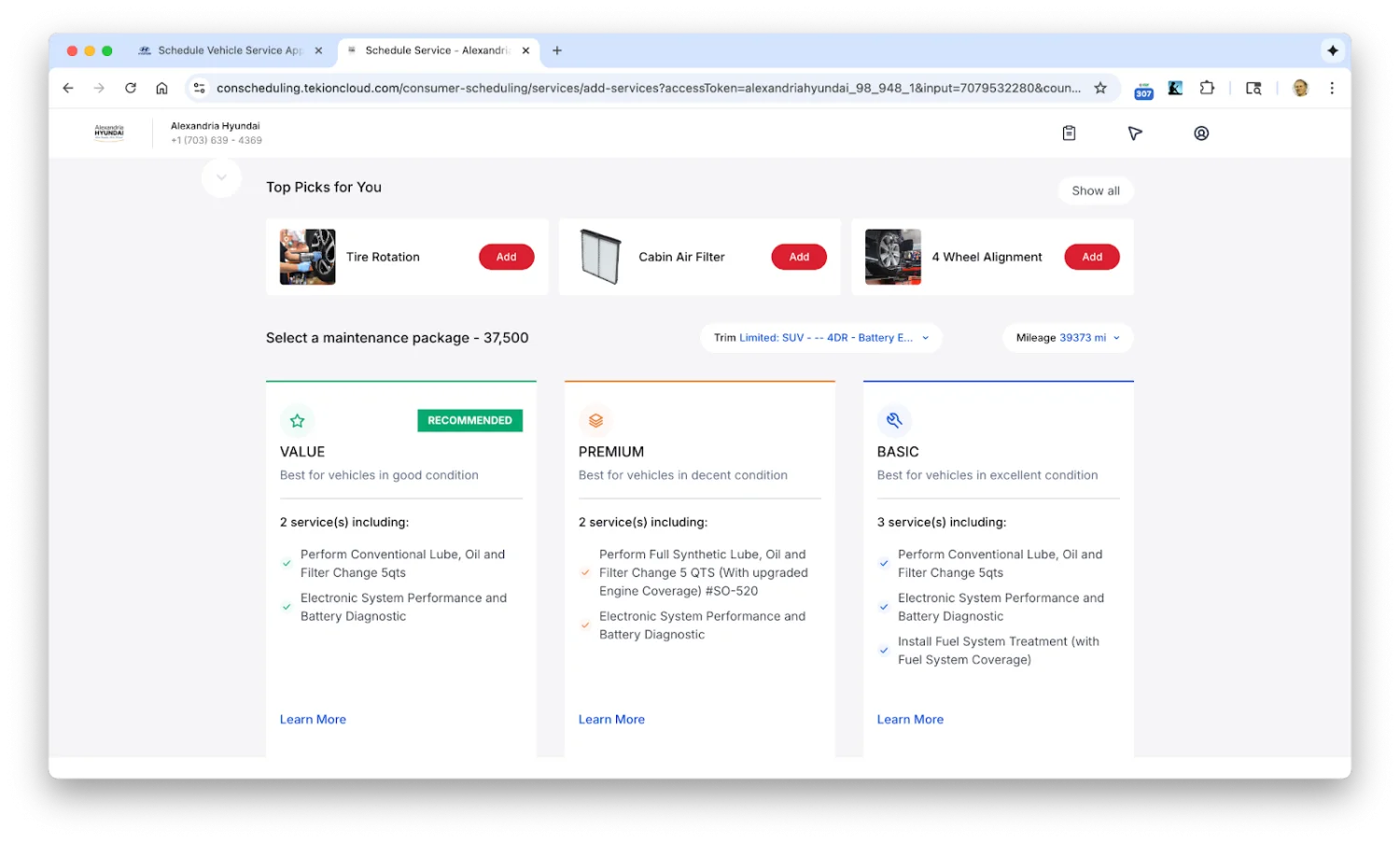The image size is (1400, 843).
Task: Add Tire Rotation service
Action: 506,257
